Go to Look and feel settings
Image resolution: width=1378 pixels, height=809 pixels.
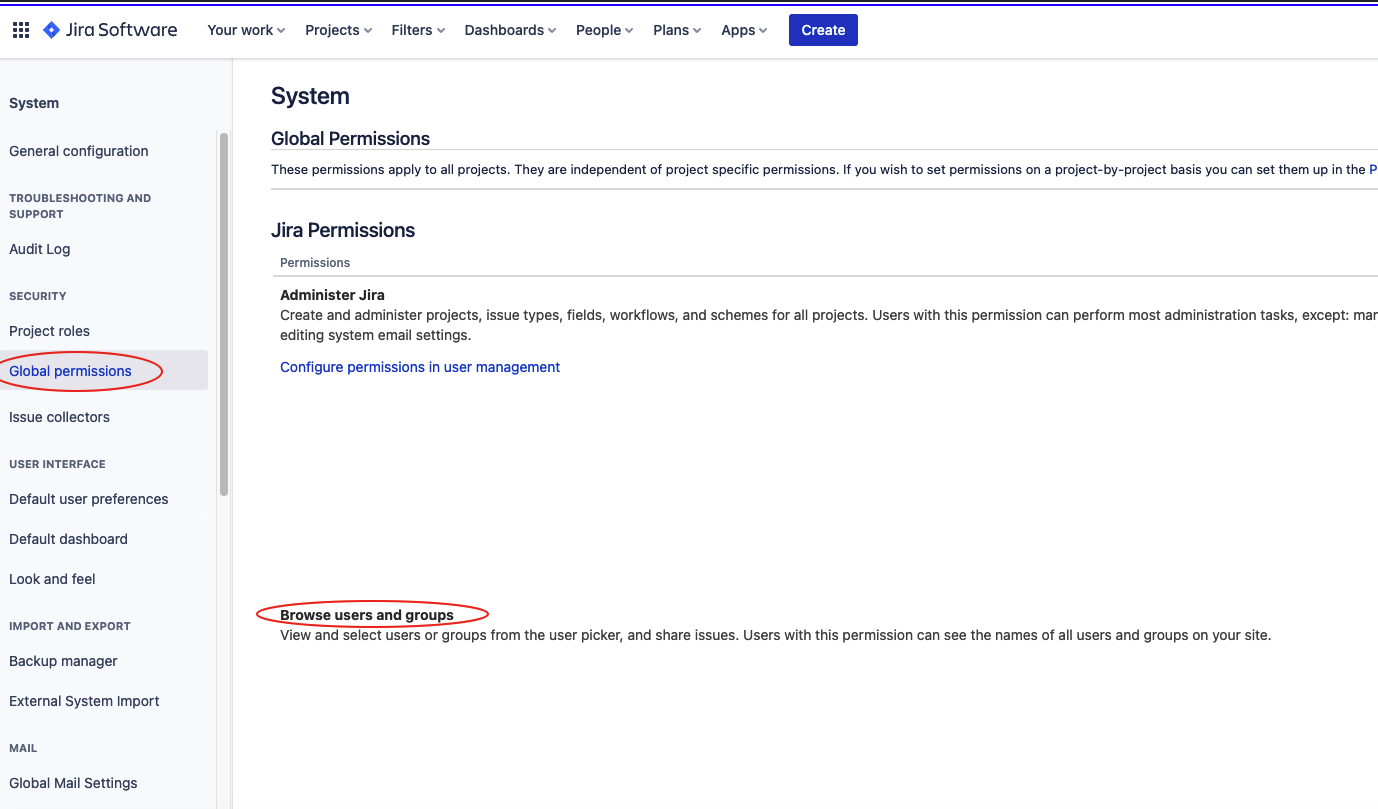click(52, 579)
